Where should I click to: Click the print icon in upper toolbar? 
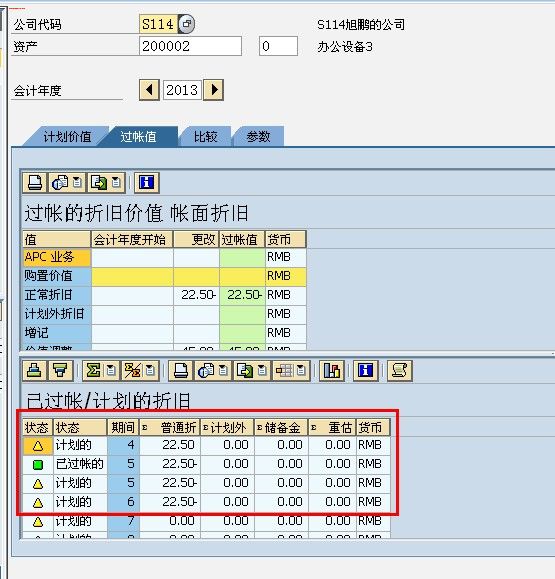[35, 182]
